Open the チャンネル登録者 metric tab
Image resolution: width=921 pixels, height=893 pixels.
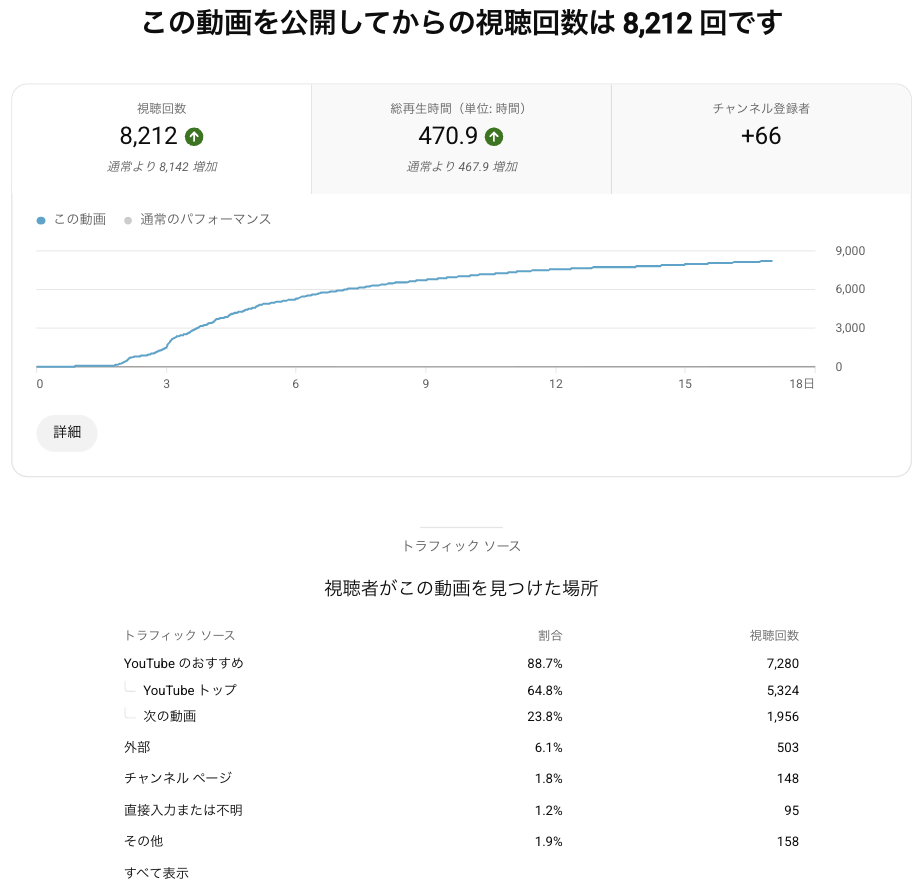tap(761, 139)
